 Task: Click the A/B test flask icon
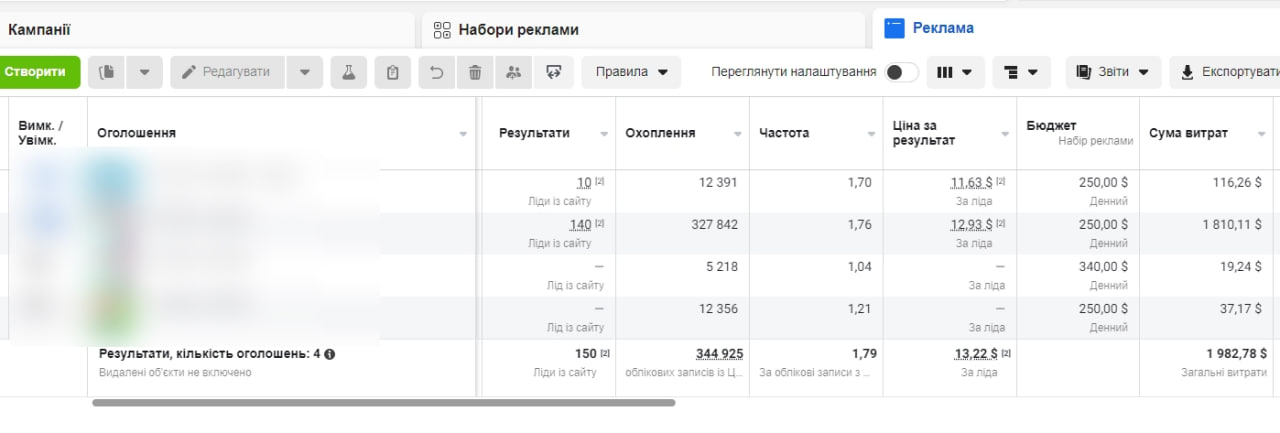coord(348,72)
